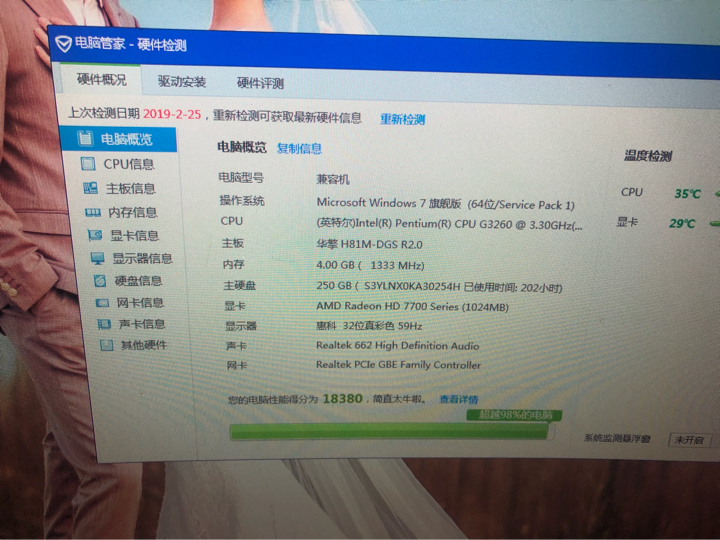Toggle the 系统监测悬浮窗 未开启 button

tap(690, 440)
